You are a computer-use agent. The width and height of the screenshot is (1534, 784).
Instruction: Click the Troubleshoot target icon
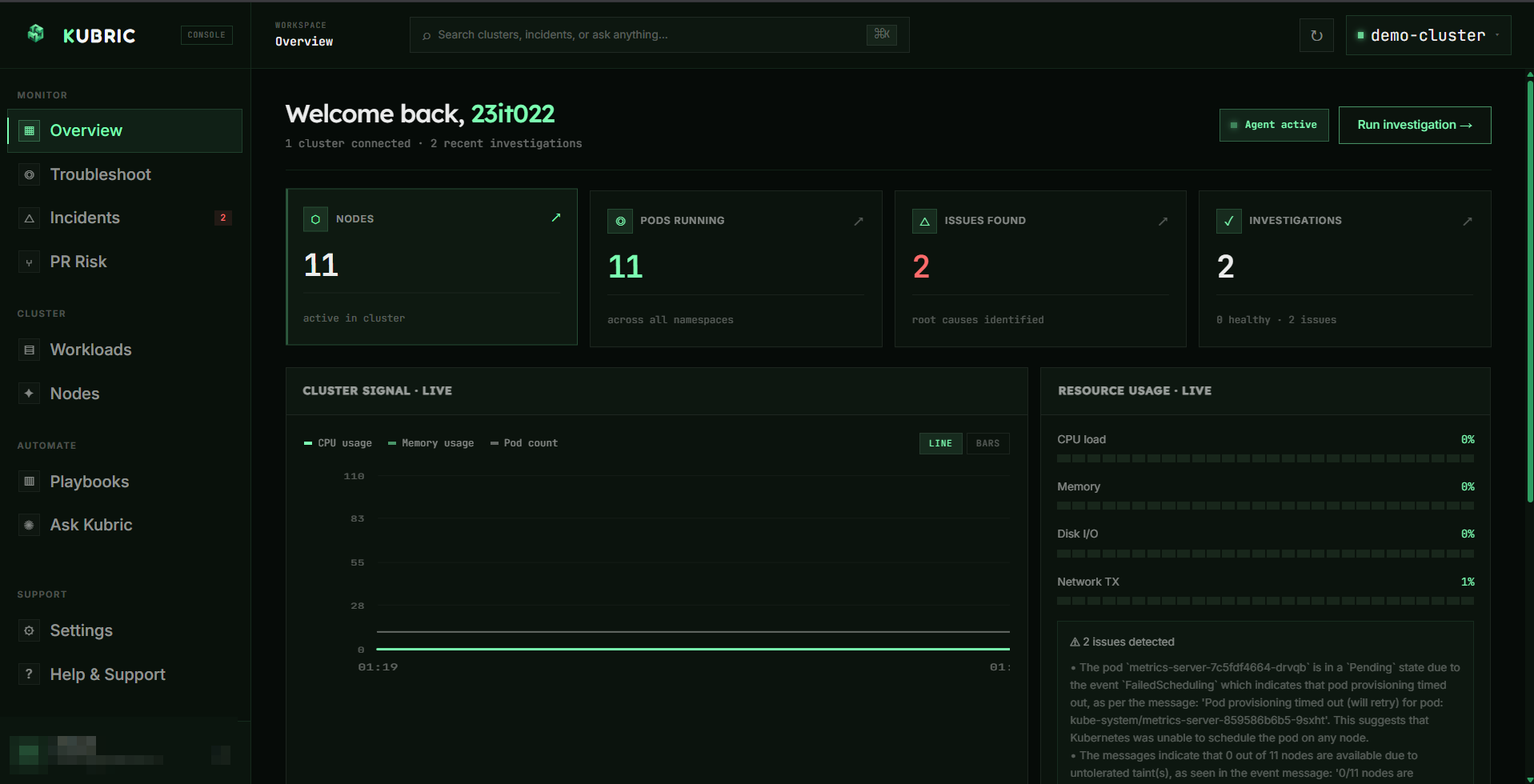click(30, 174)
